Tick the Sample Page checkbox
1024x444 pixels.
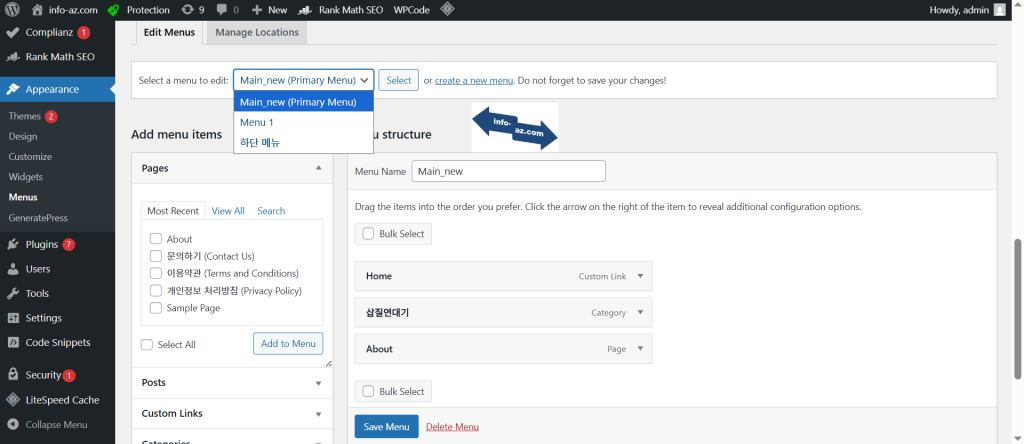pos(156,308)
